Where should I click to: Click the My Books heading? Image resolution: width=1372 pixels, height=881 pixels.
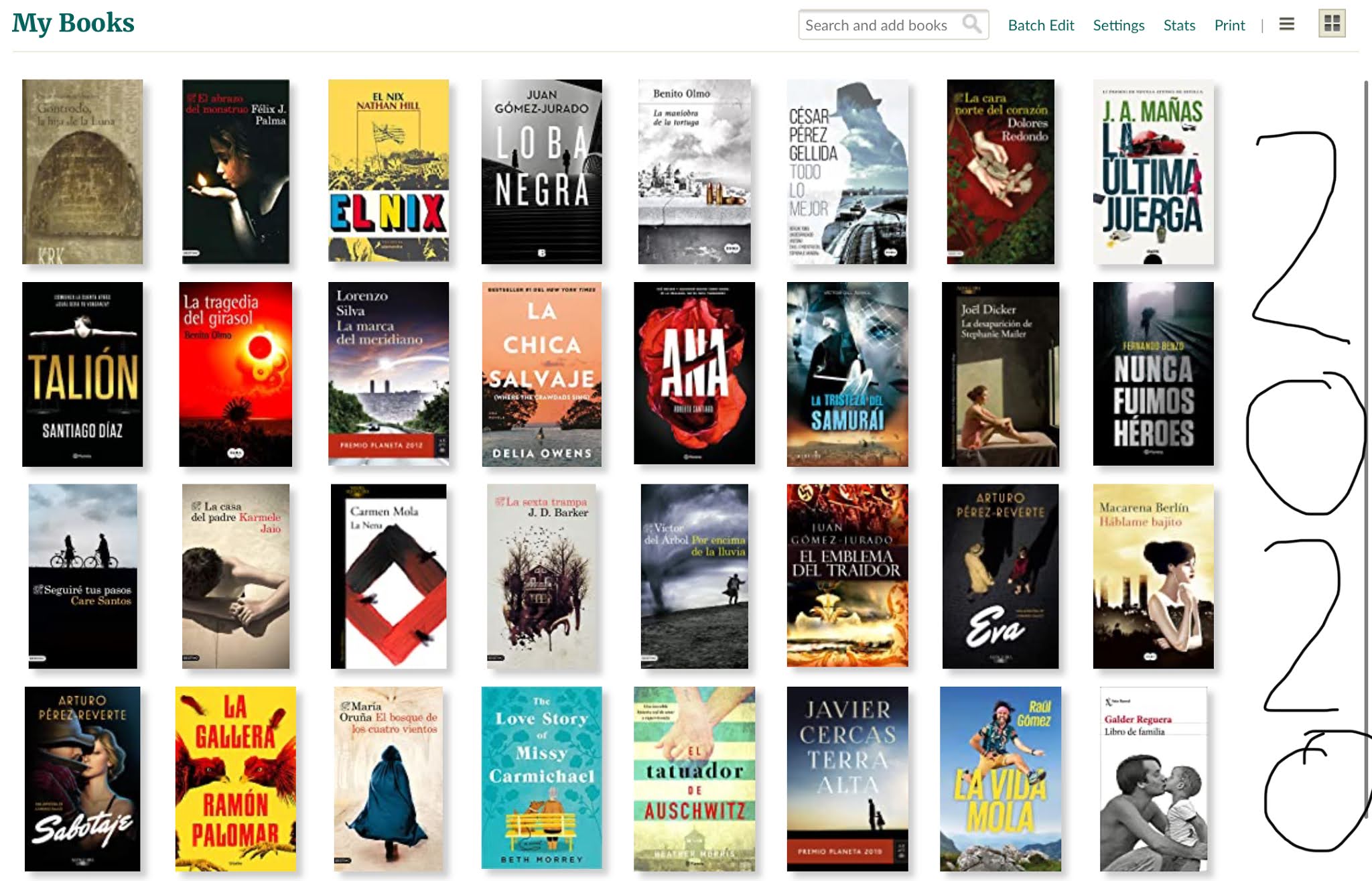click(73, 23)
